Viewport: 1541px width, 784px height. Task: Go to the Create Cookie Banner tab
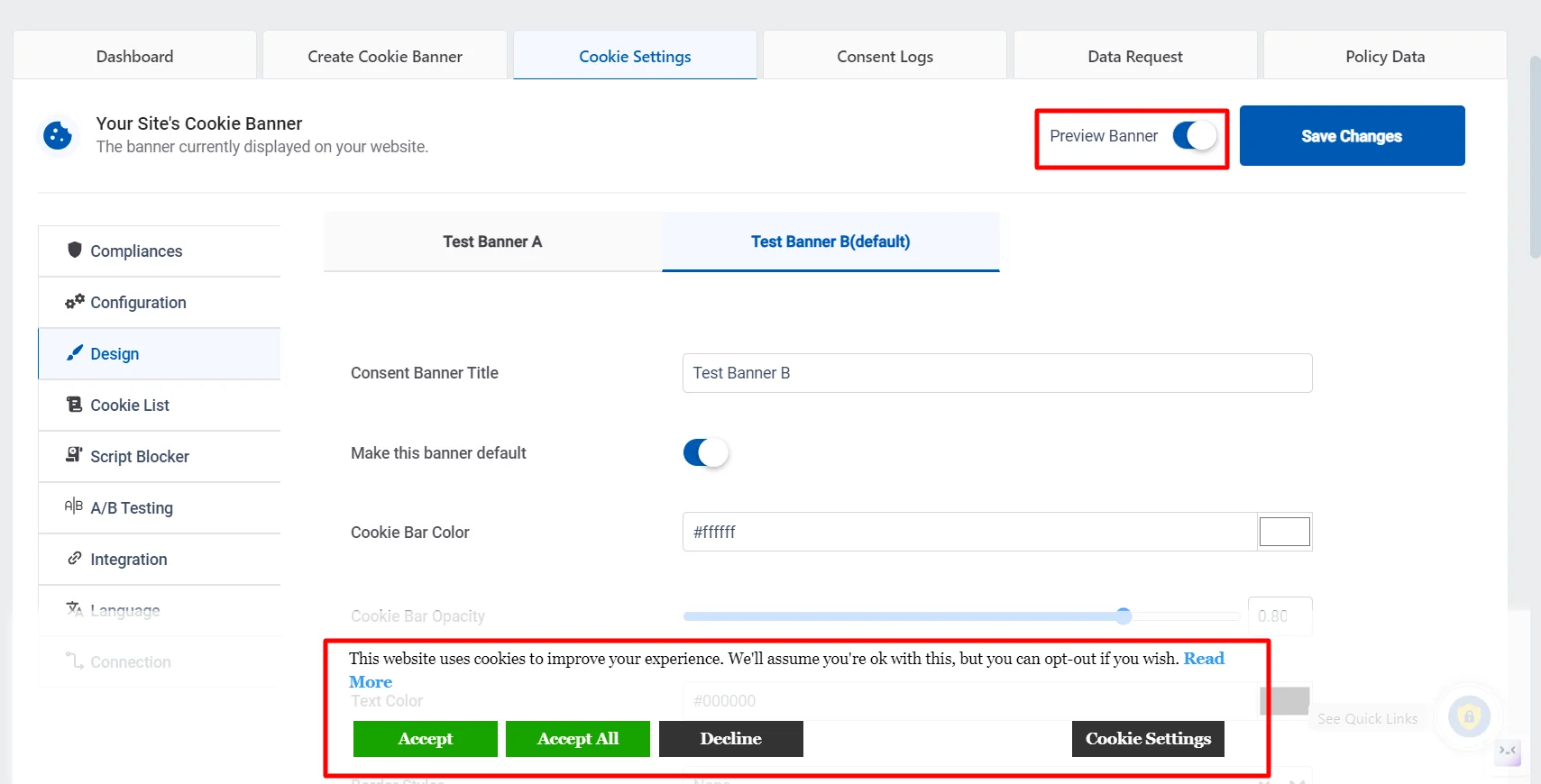[385, 56]
